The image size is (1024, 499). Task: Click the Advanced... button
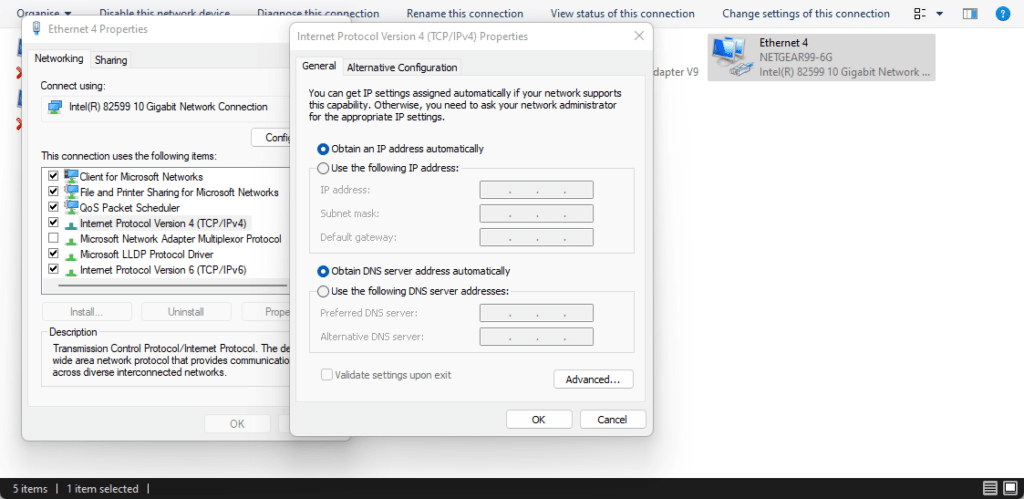(x=593, y=380)
